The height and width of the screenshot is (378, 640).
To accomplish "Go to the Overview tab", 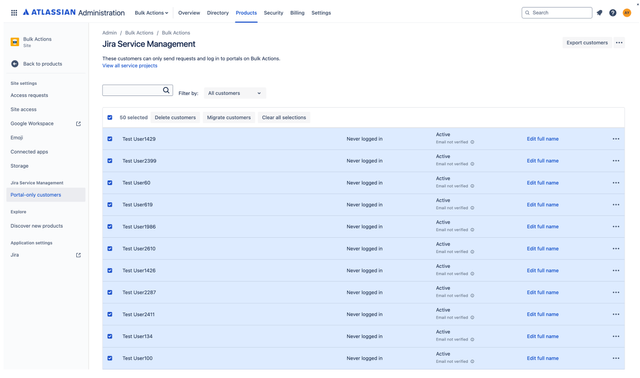I will pos(189,13).
